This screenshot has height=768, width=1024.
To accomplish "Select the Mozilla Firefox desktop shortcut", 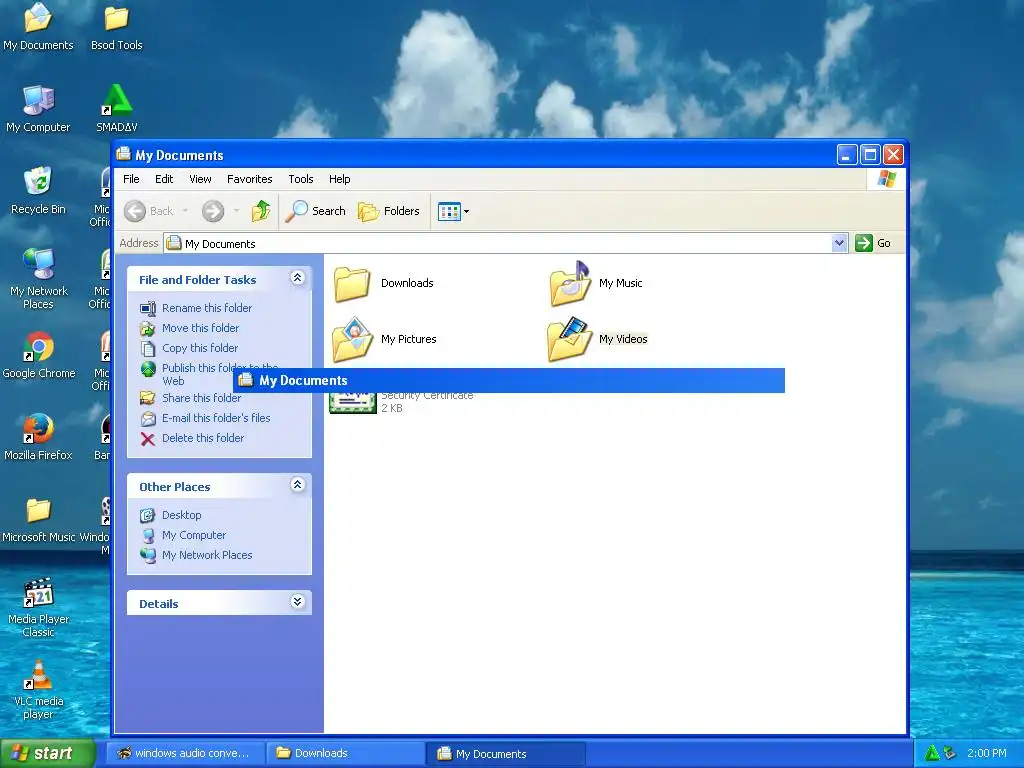I will pos(38,437).
